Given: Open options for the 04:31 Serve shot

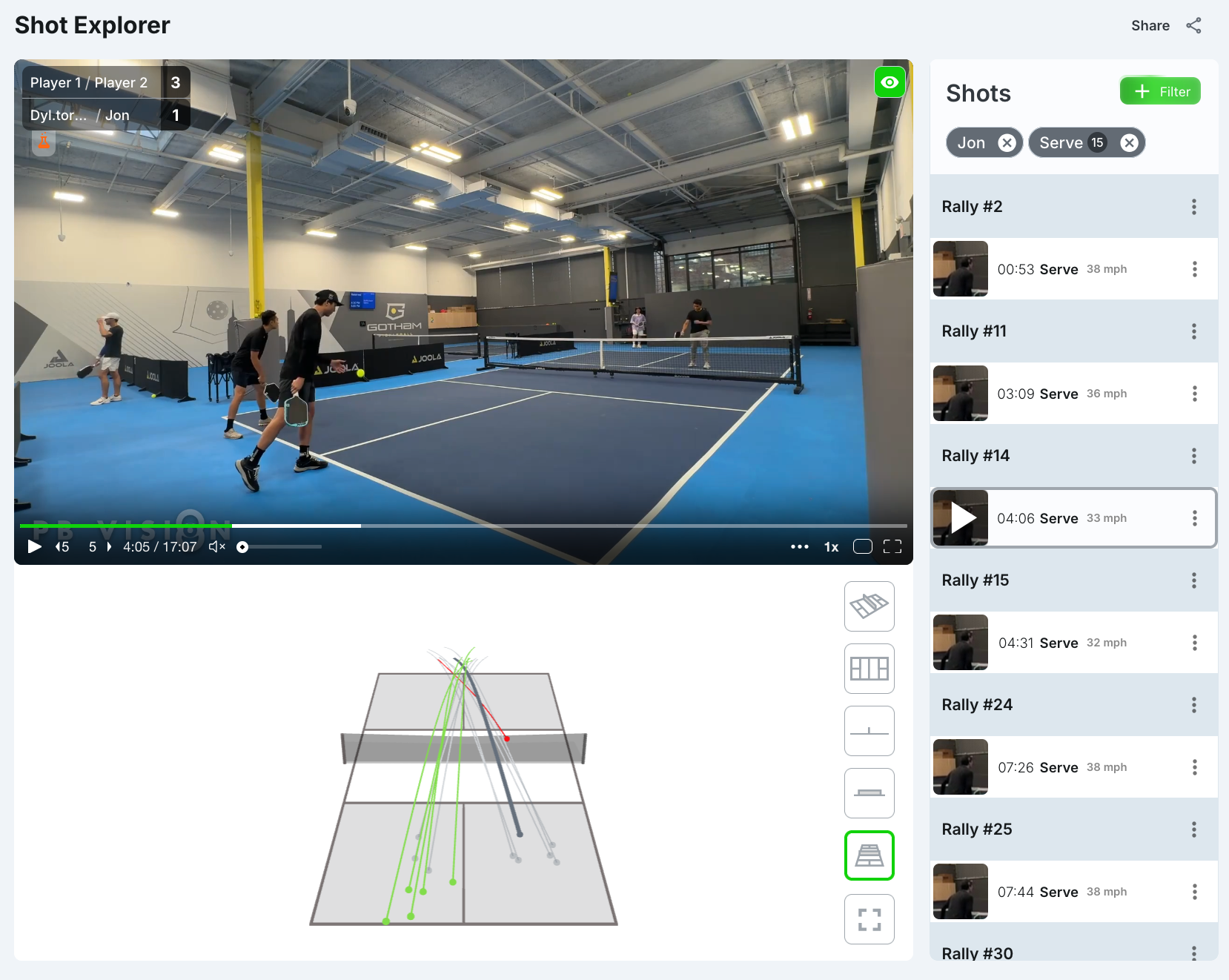Looking at the screenshot, I should tap(1194, 643).
